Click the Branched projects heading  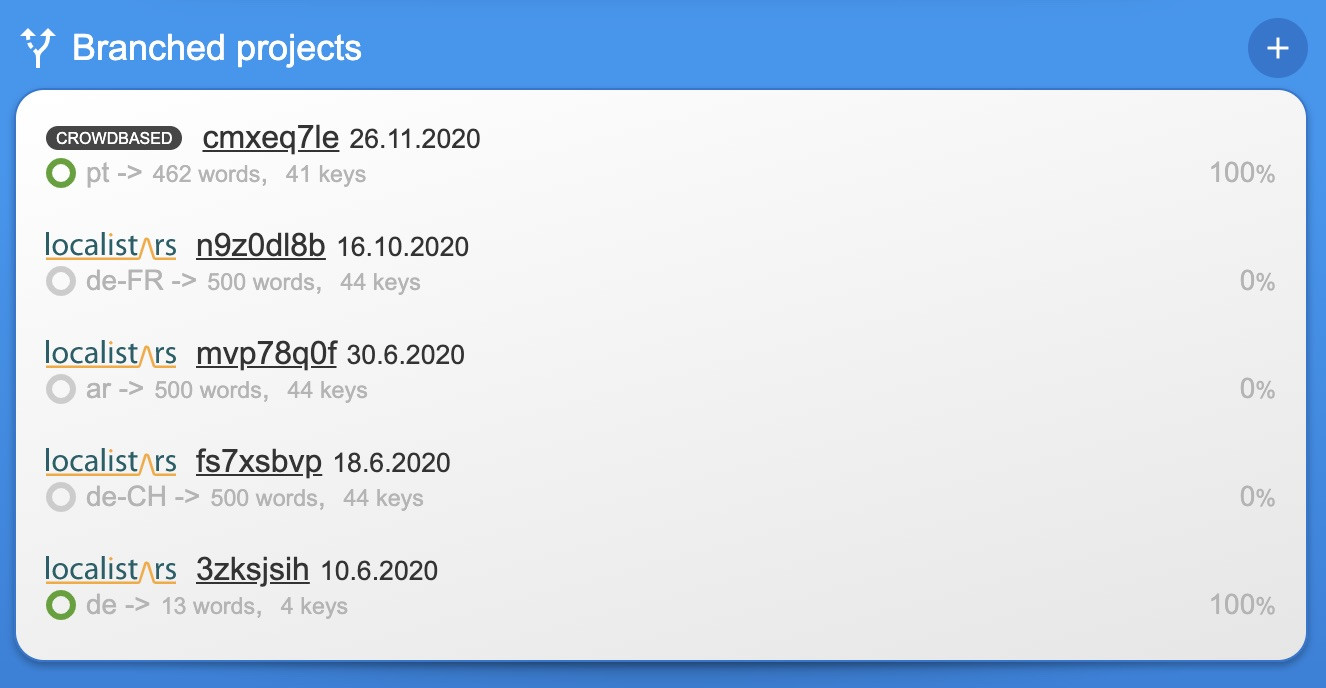pyautogui.click(x=217, y=48)
